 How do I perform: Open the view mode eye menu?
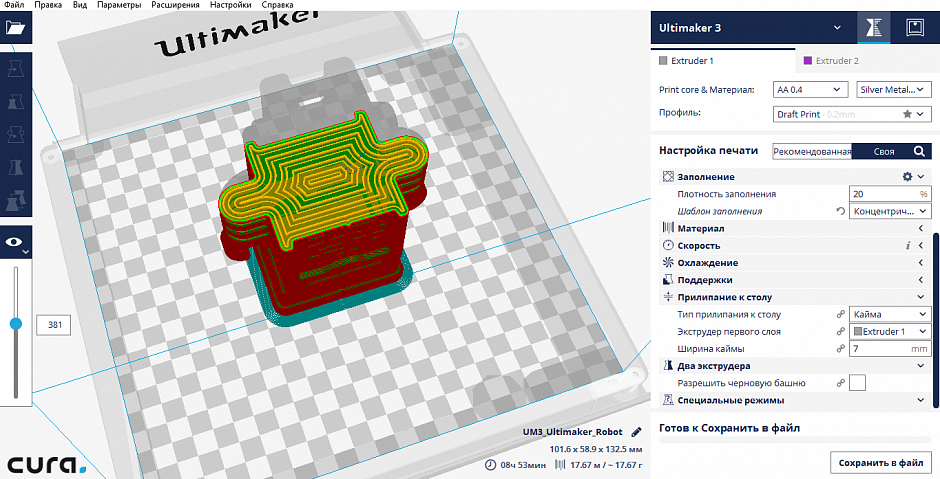tap(16, 243)
